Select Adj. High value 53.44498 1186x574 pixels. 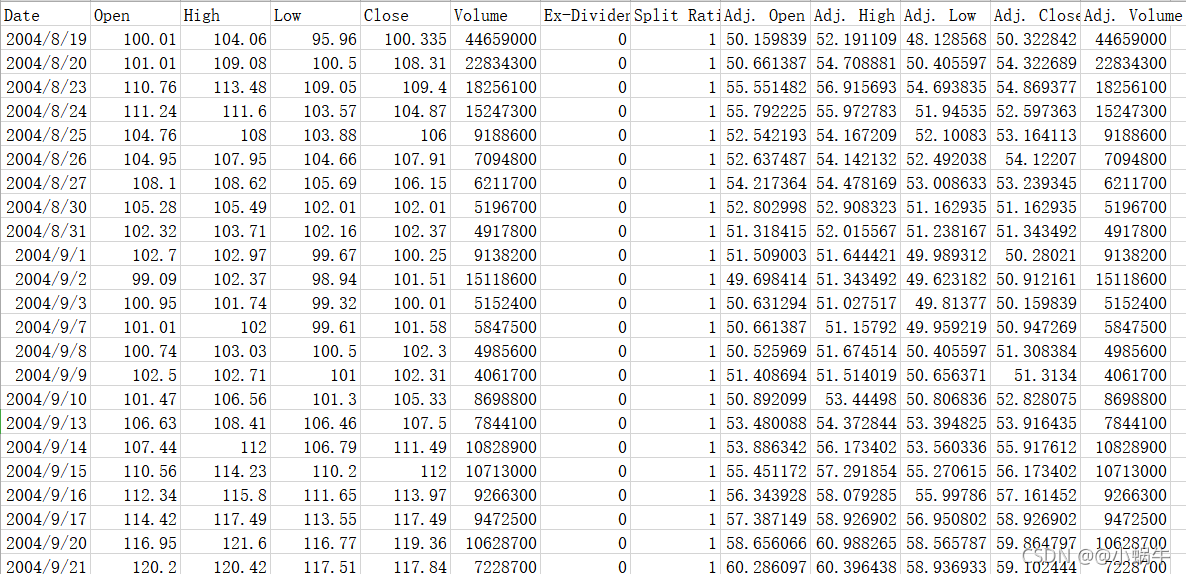click(x=856, y=399)
